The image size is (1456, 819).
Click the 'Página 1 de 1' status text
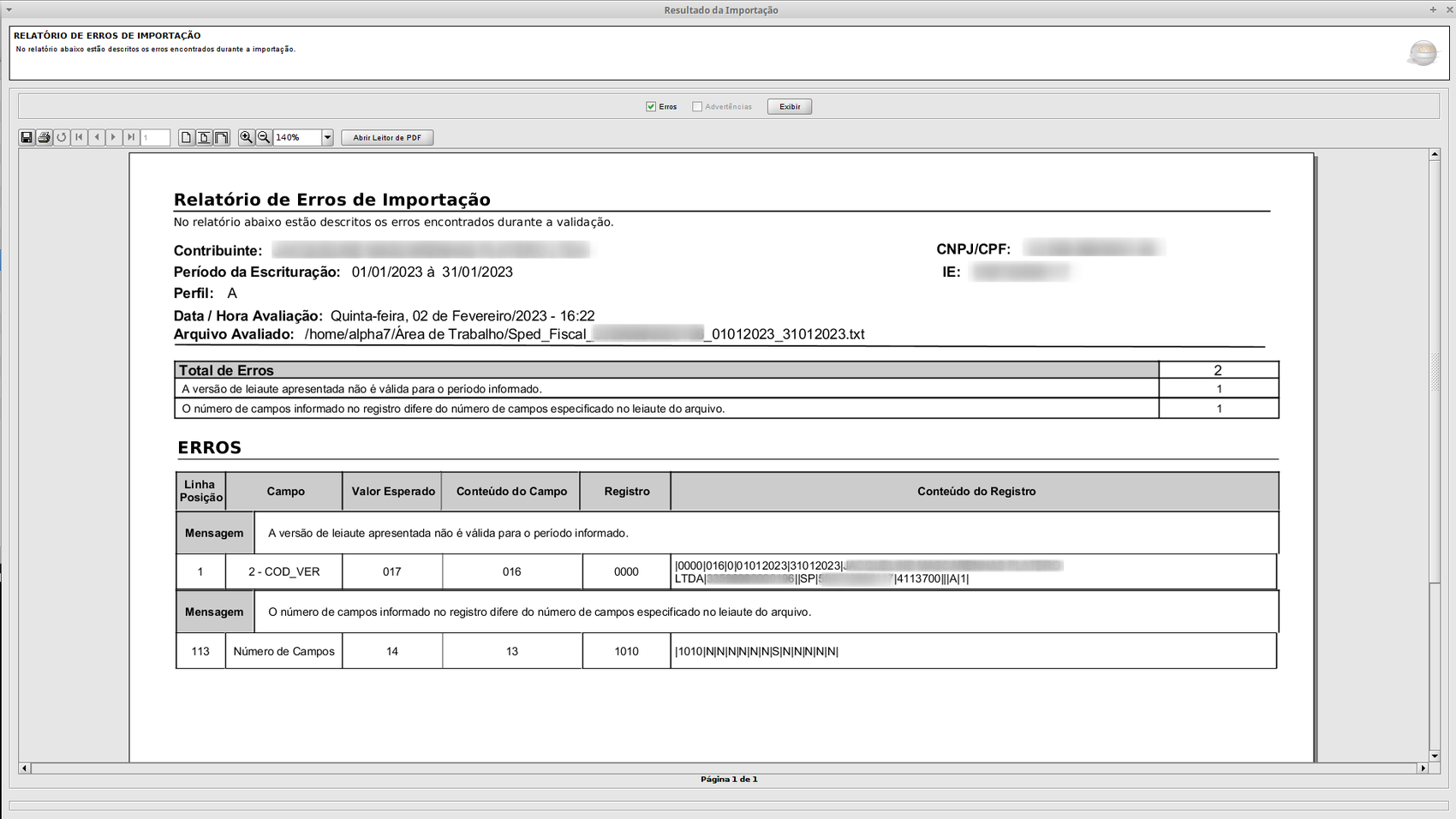click(x=729, y=780)
